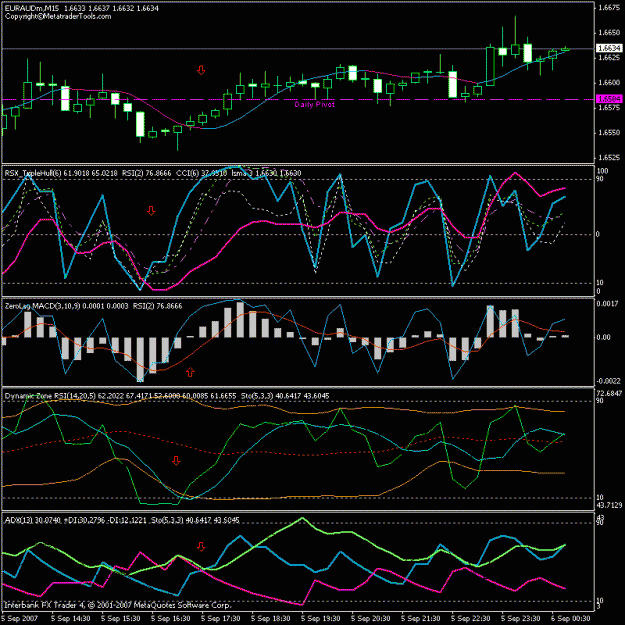This screenshot has width=625, height=625.
Task: Click the '5 Sep 18:30' time axis label
Action: click(271, 618)
